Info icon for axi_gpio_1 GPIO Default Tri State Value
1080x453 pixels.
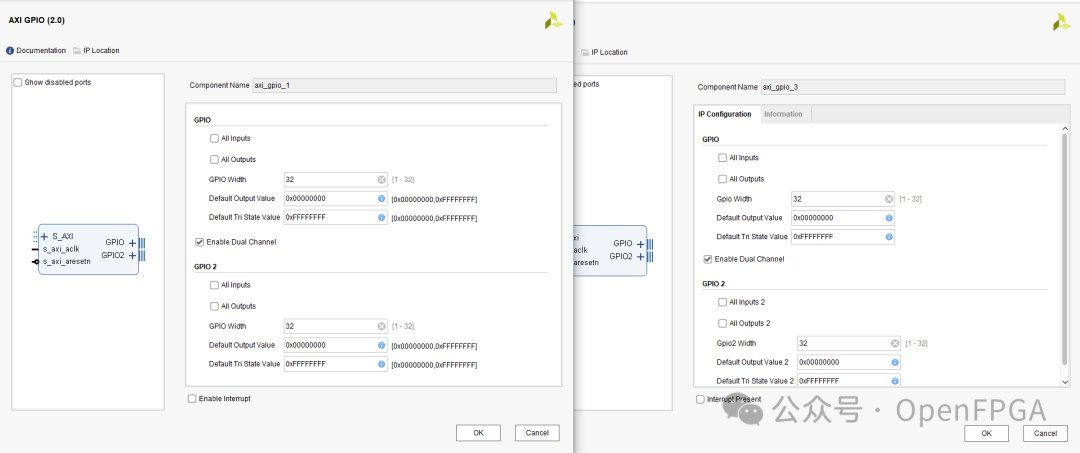coord(381,218)
